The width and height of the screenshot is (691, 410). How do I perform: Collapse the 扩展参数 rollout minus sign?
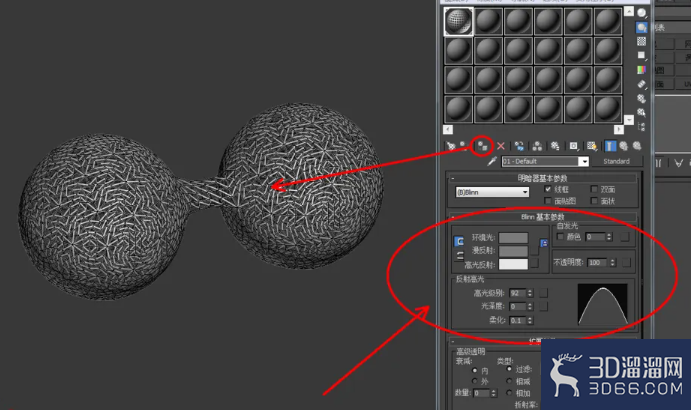[453, 341]
